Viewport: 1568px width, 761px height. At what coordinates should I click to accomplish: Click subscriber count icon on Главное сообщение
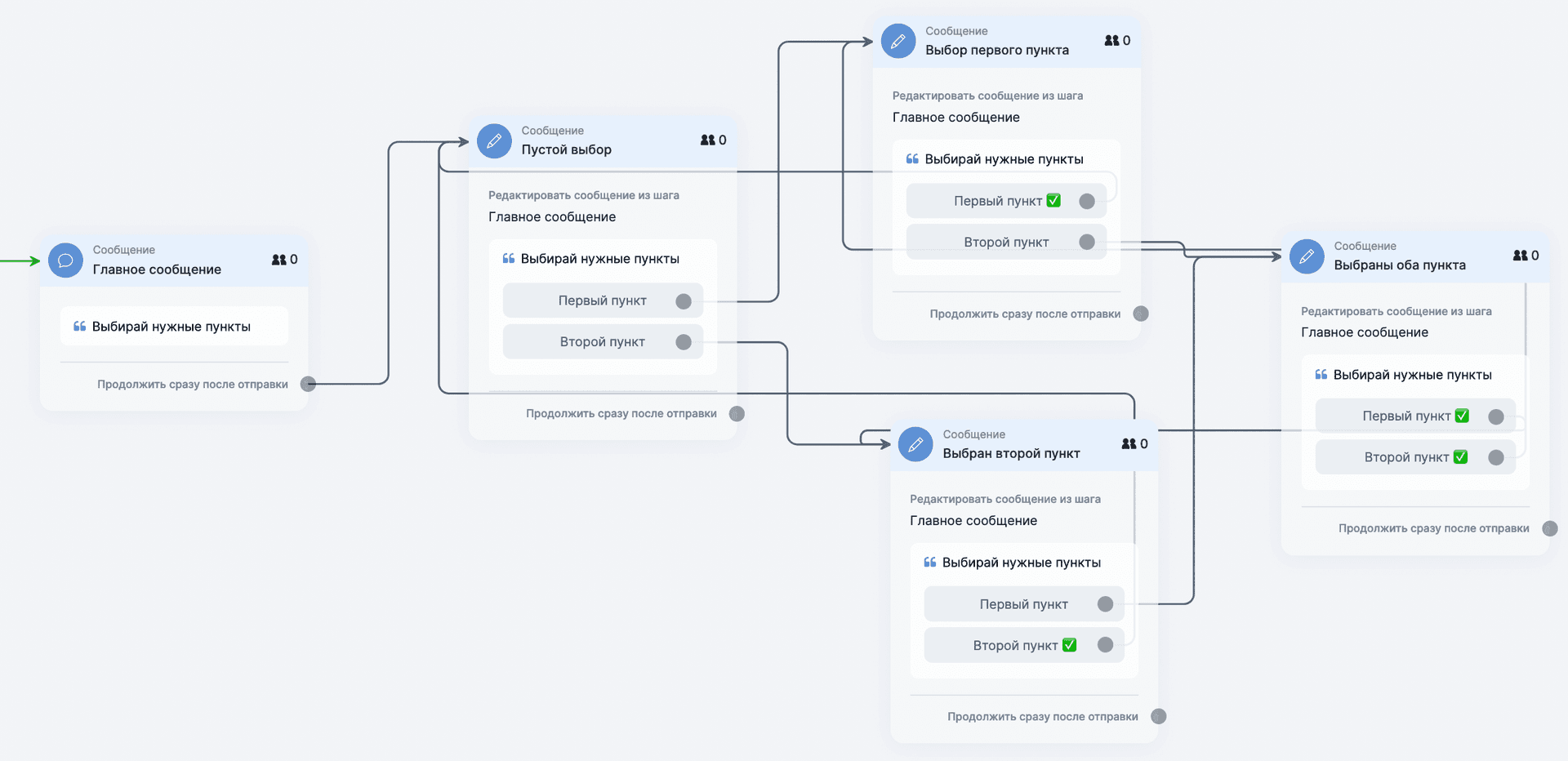[279, 260]
